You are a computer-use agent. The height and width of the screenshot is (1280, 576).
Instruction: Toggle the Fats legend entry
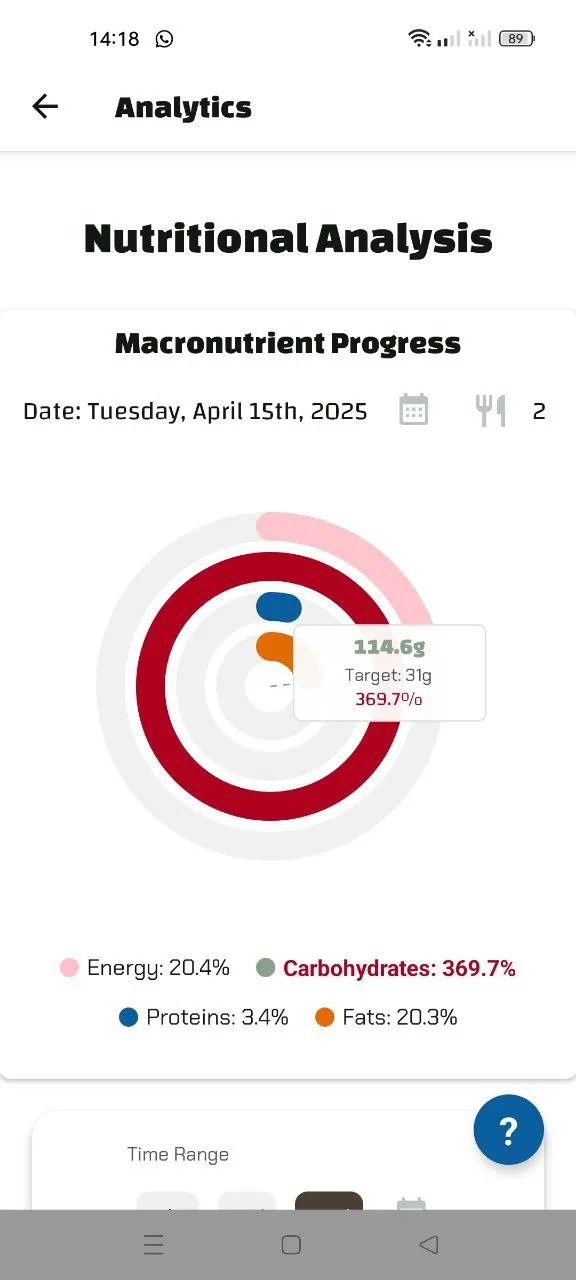tap(387, 1016)
